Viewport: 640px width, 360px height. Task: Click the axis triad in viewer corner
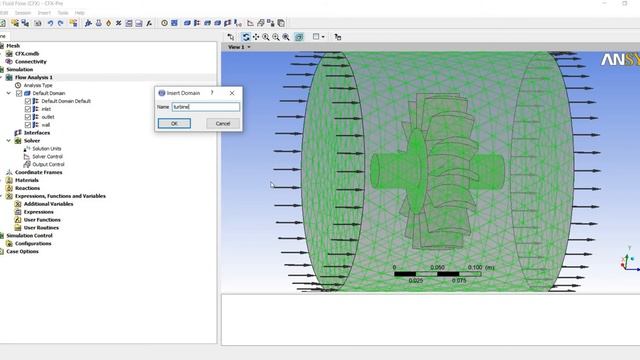(x=629, y=260)
